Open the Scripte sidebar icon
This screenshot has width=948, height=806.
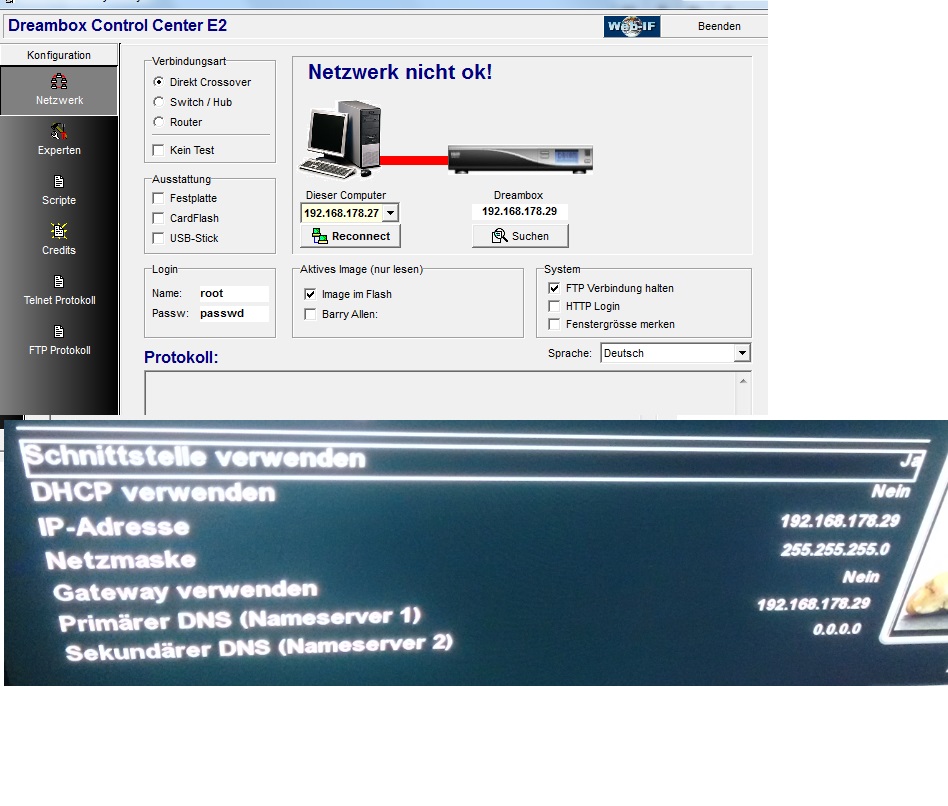[59, 181]
